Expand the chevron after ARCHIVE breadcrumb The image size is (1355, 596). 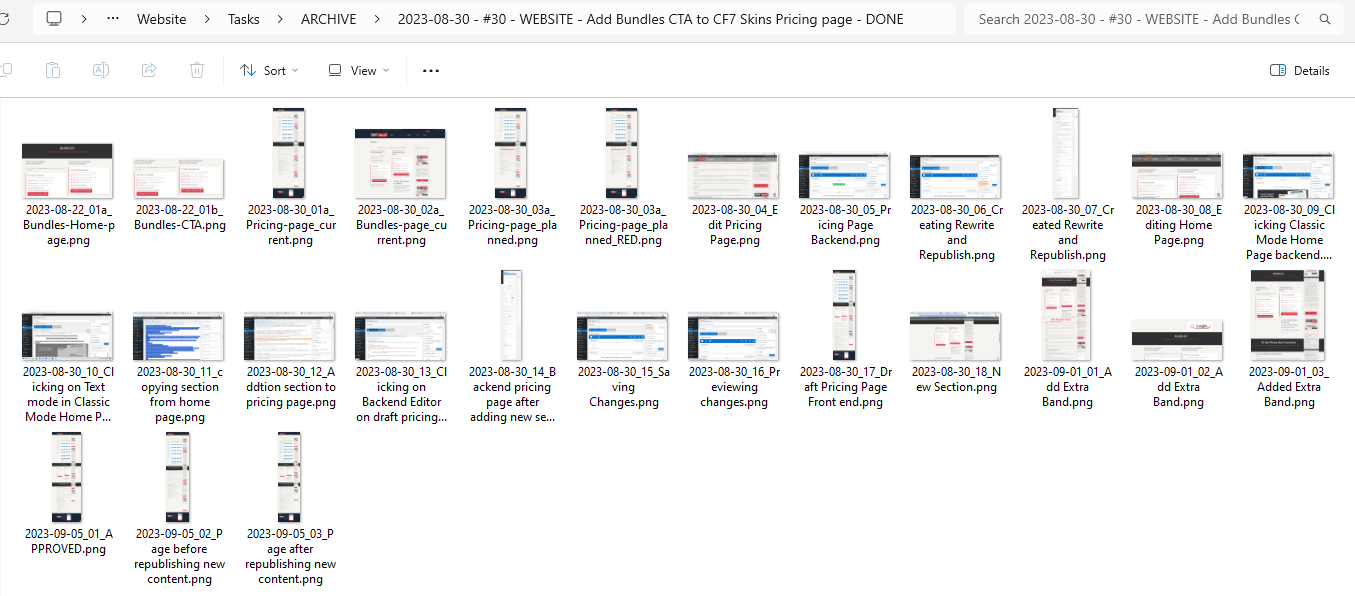coord(378,19)
